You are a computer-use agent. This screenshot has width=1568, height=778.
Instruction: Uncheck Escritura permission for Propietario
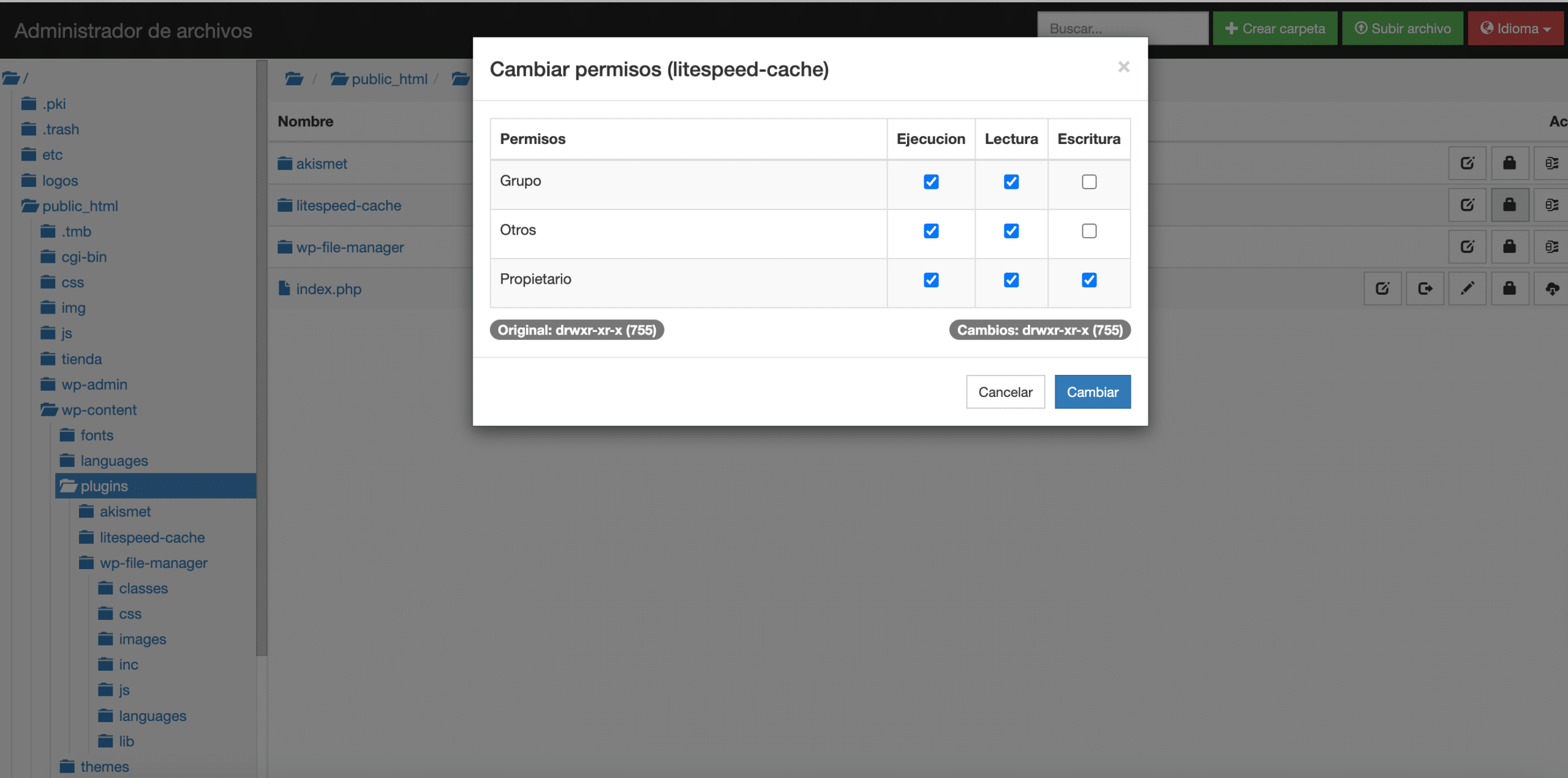click(1088, 280)
